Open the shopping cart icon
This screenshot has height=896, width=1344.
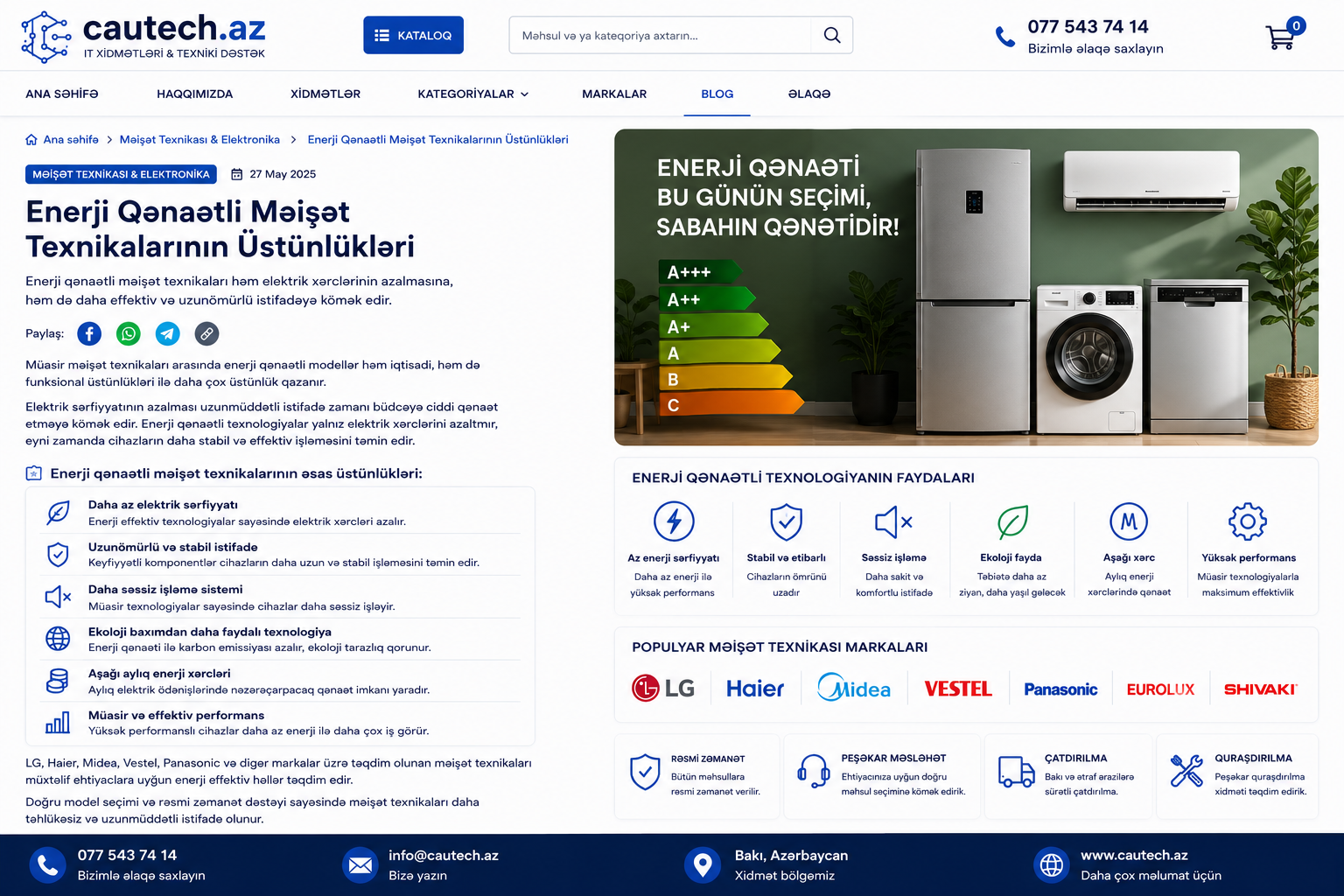pos(1282,36)
